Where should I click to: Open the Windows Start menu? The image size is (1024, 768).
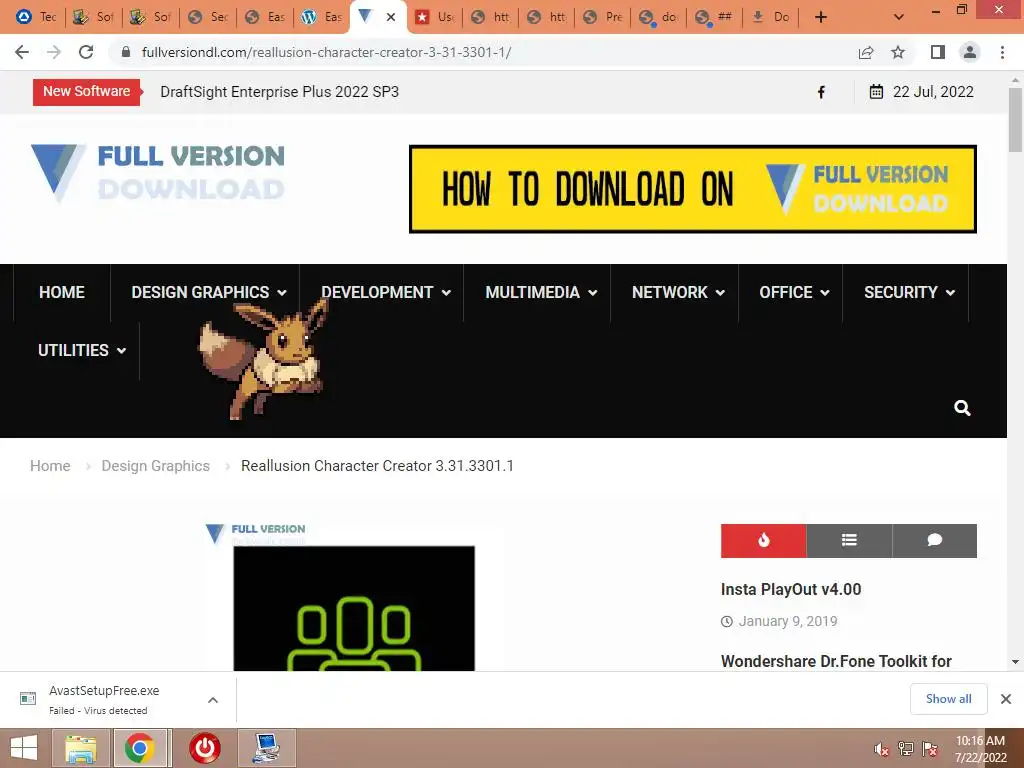point(24,748)
